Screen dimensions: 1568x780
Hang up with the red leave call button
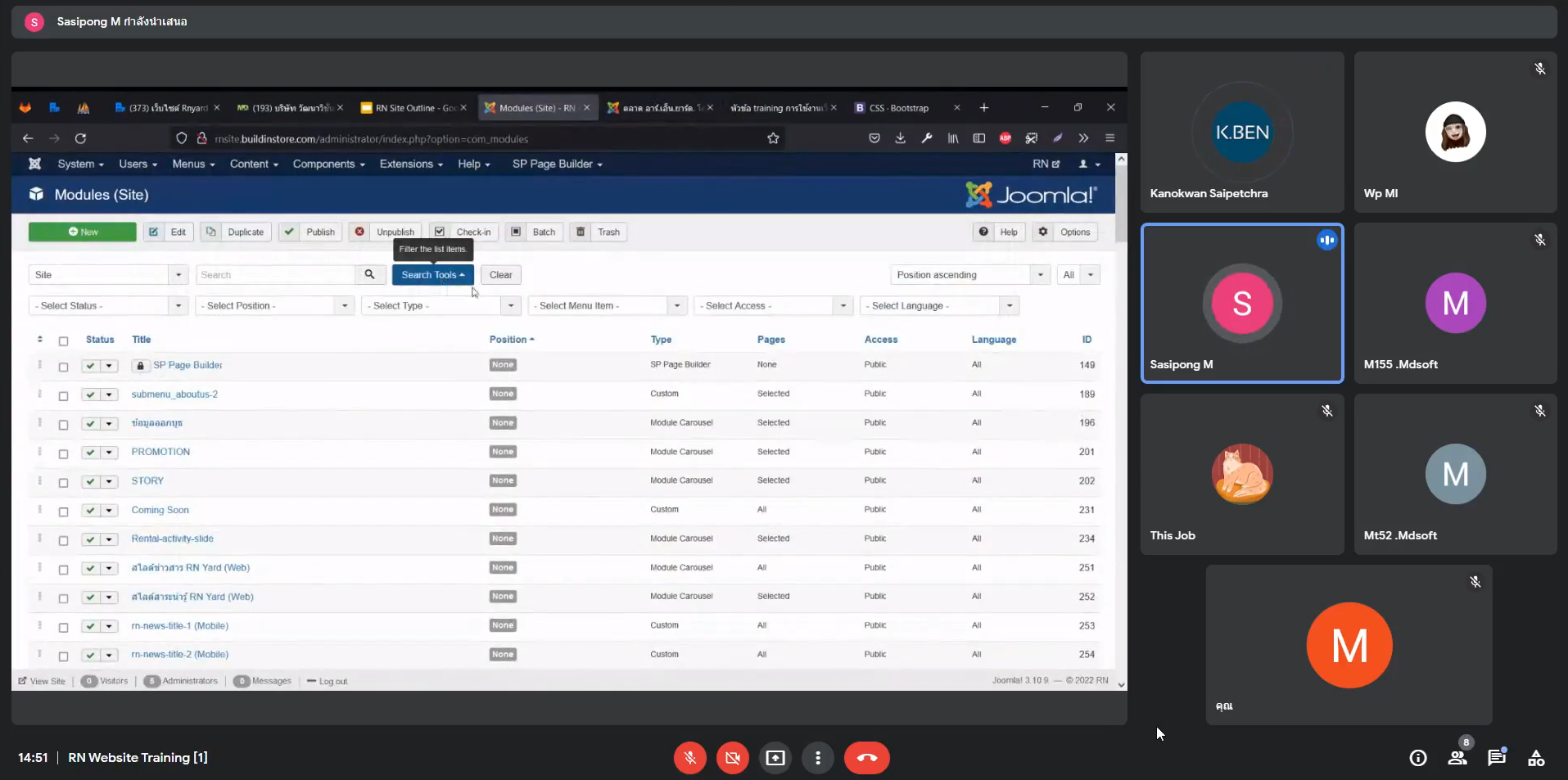tap(866, 758)
